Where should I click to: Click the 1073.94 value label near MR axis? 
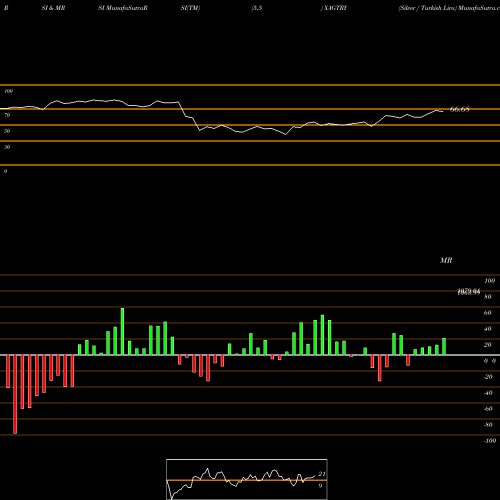pos(469,292)
